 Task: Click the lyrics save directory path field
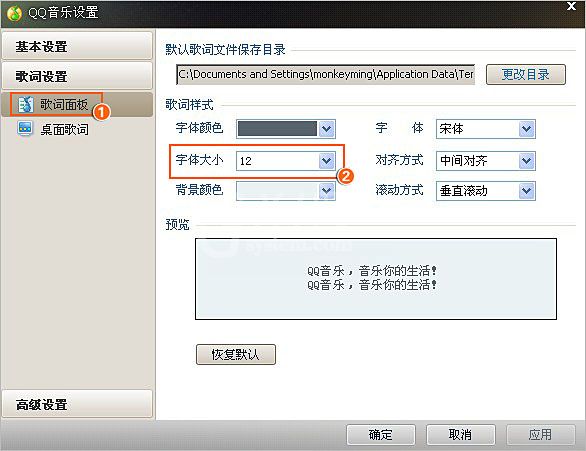(326, 74)
